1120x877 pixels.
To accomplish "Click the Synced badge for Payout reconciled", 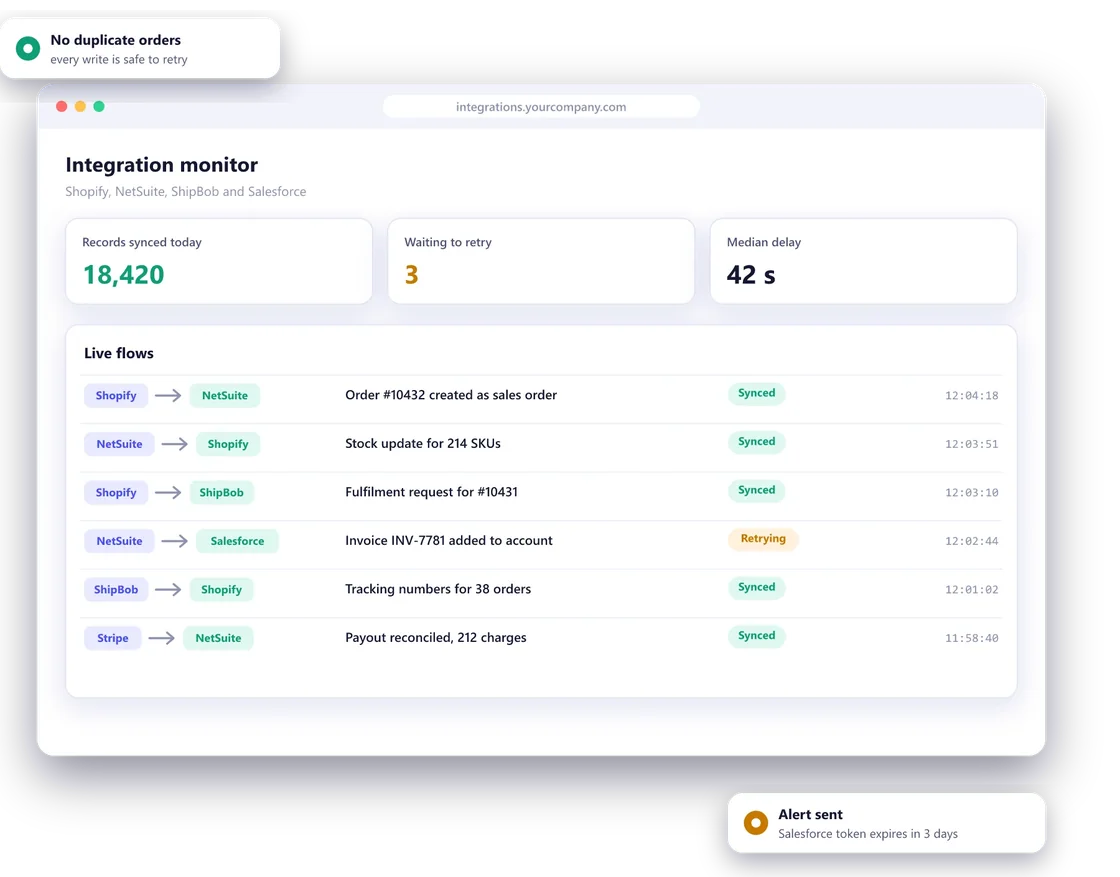I will pyautogui.click(x=756, y=636).
